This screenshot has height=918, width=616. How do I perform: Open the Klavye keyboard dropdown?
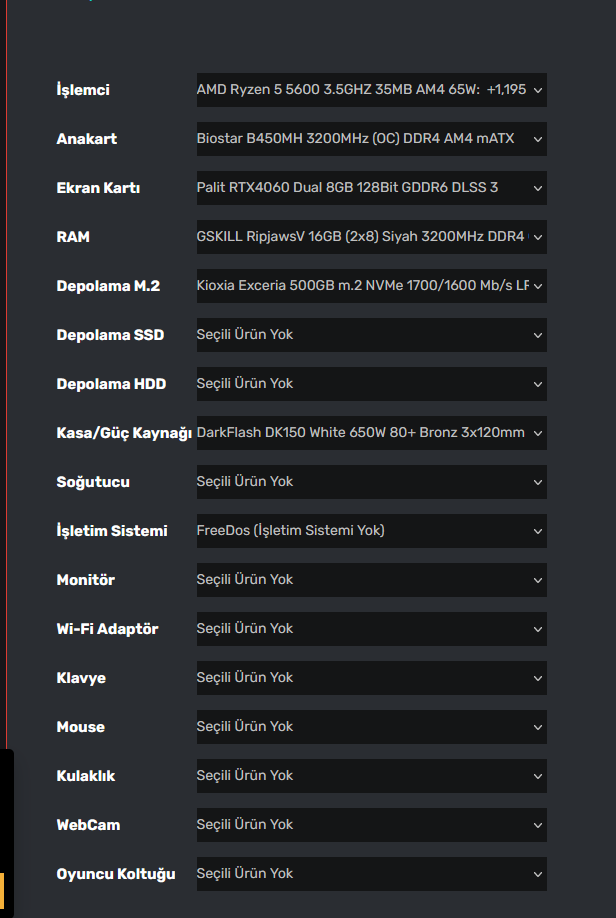(371, 678)
